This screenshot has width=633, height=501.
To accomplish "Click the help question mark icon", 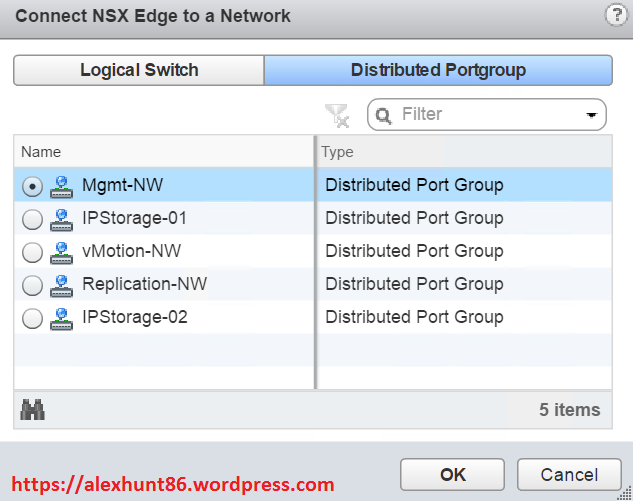I will tap(617, 15).
